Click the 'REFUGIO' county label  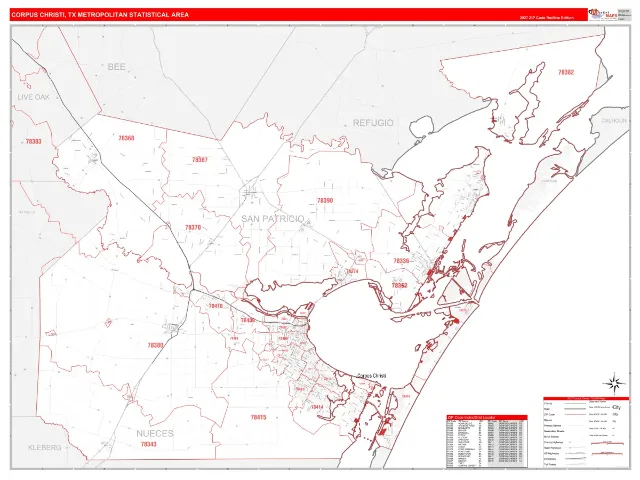tap(373, 123)
